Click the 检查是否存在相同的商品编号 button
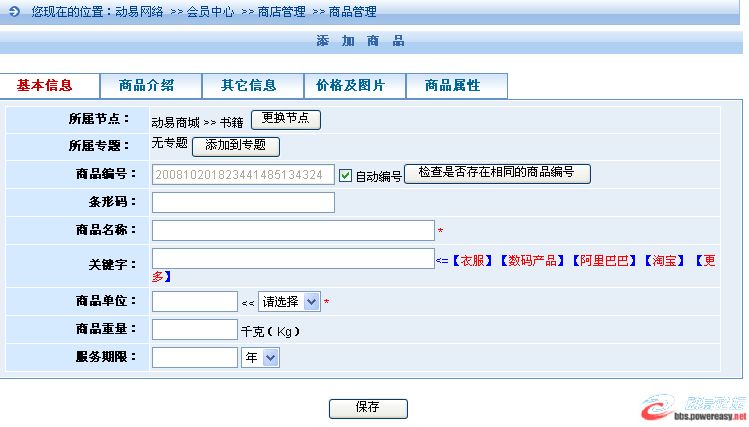 (496, 174)
